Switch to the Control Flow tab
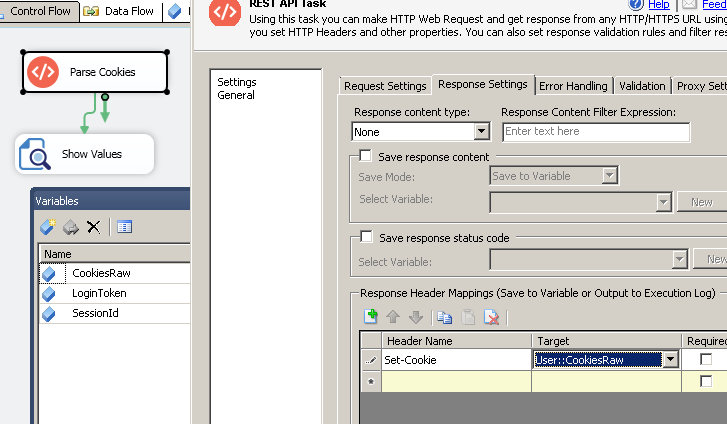The width and height of the screenshot is (727, 424). 40,11
